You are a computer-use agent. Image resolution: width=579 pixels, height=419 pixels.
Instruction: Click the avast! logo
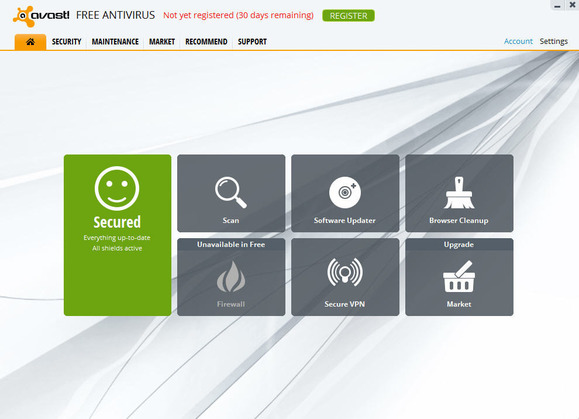click(41, 16)
